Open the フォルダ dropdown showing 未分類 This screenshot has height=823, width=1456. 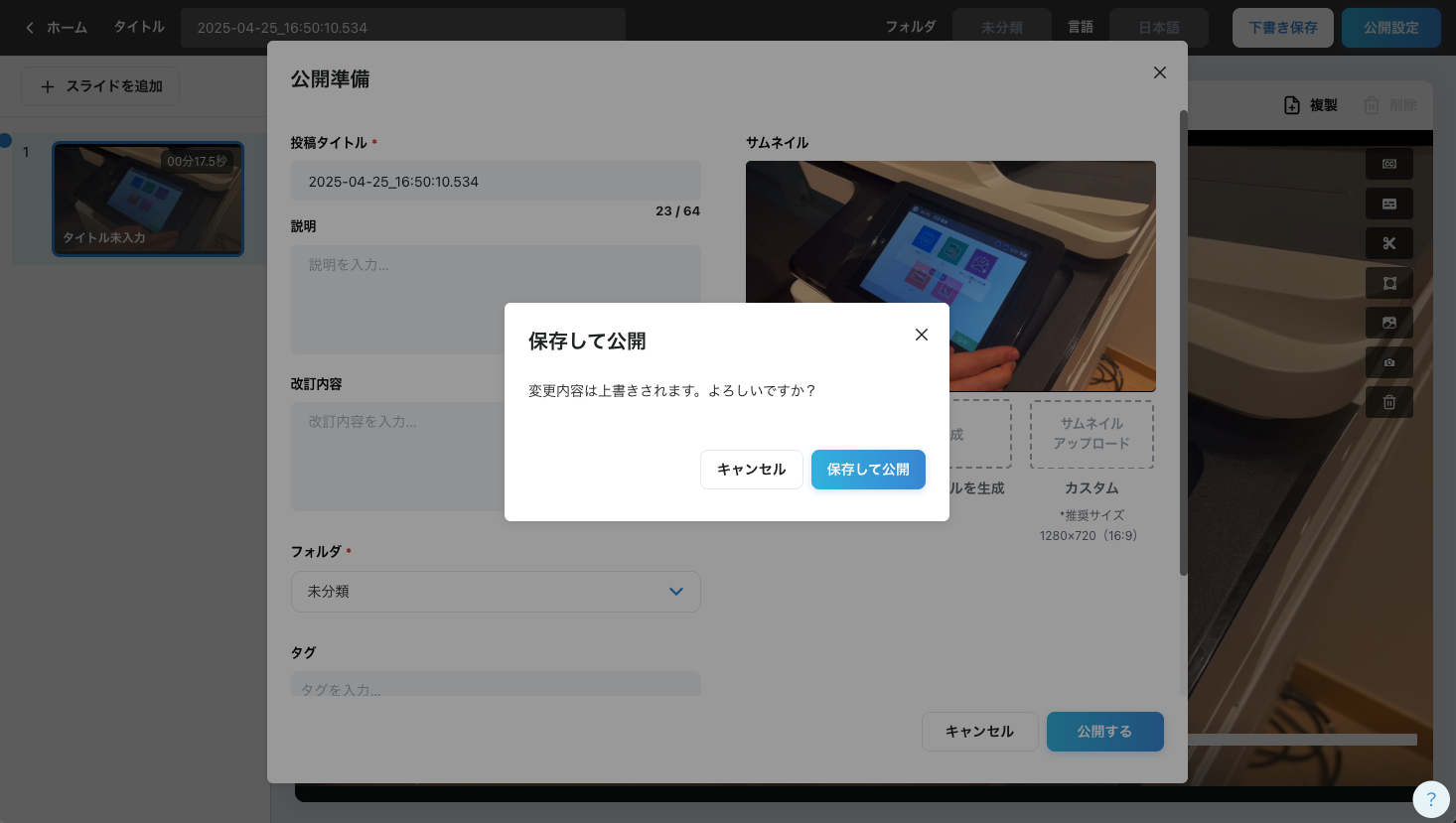[496, 592]
